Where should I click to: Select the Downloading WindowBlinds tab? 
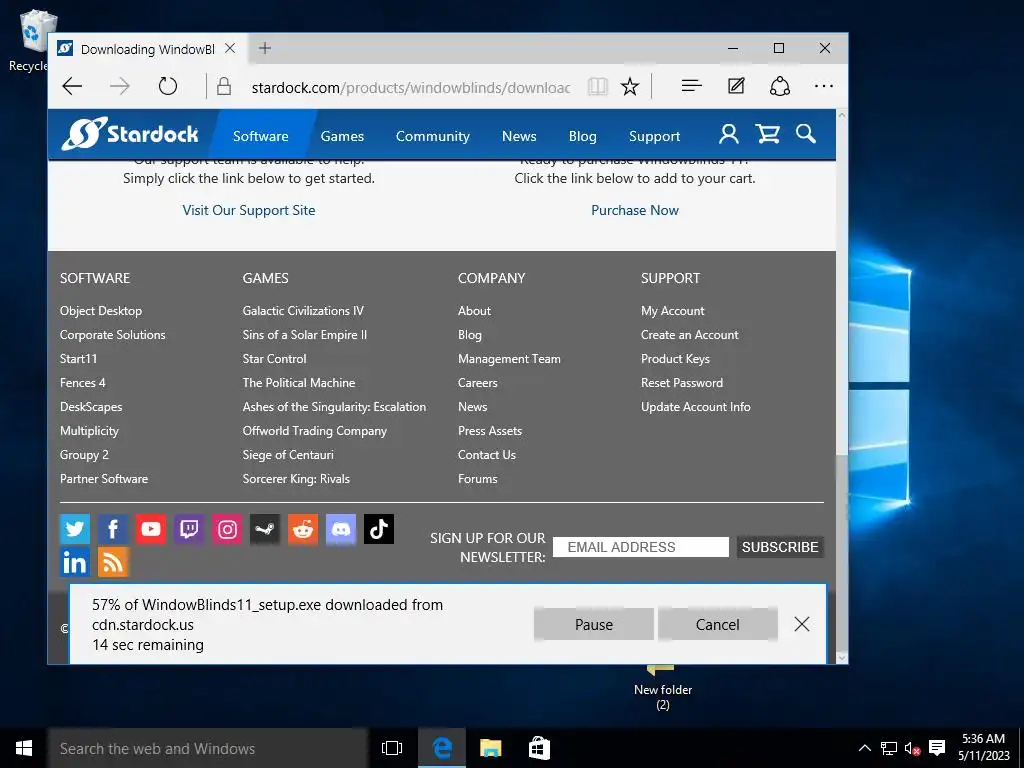coord(148,49)
